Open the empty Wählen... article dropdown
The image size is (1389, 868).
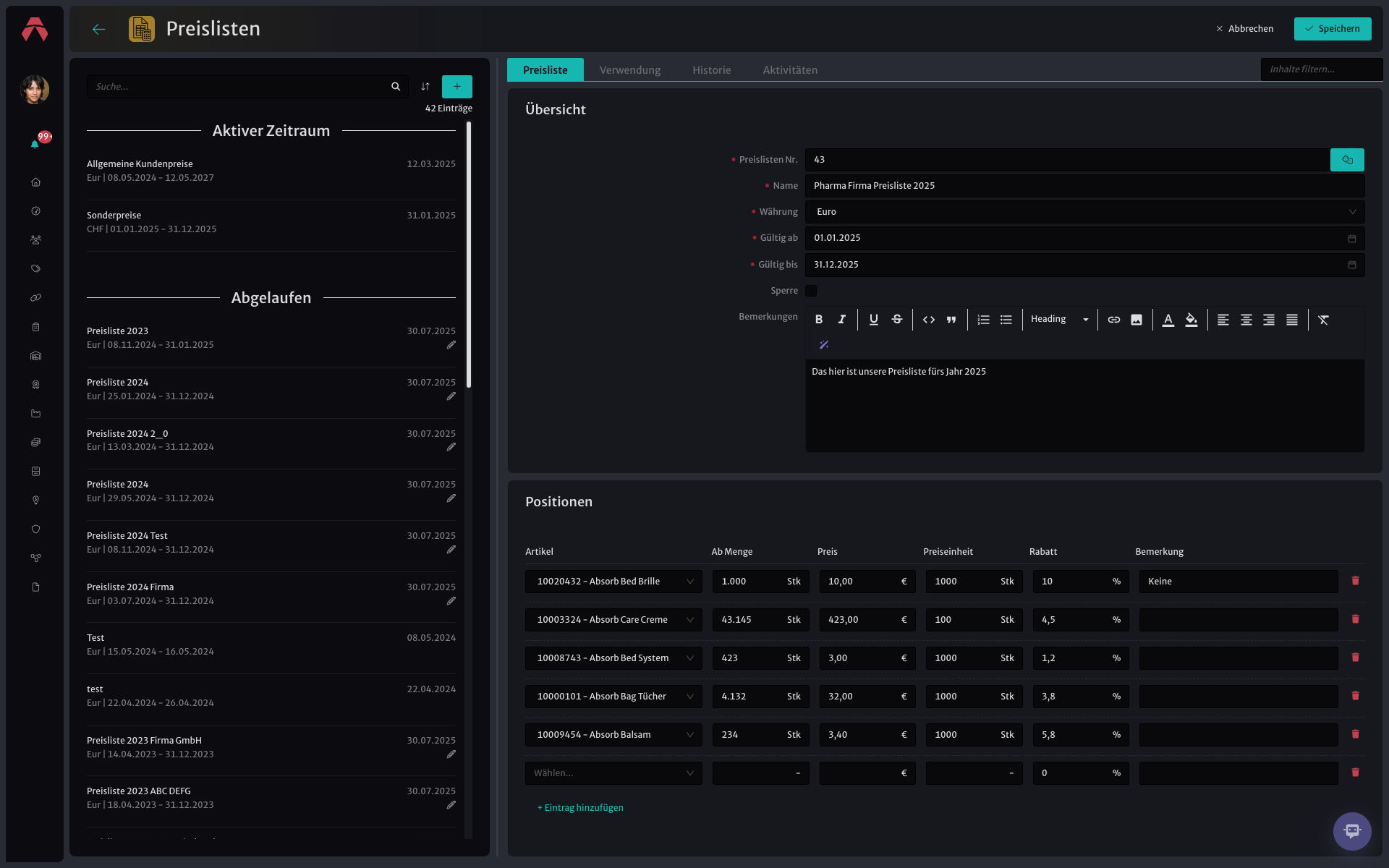[x=613, y=773]
